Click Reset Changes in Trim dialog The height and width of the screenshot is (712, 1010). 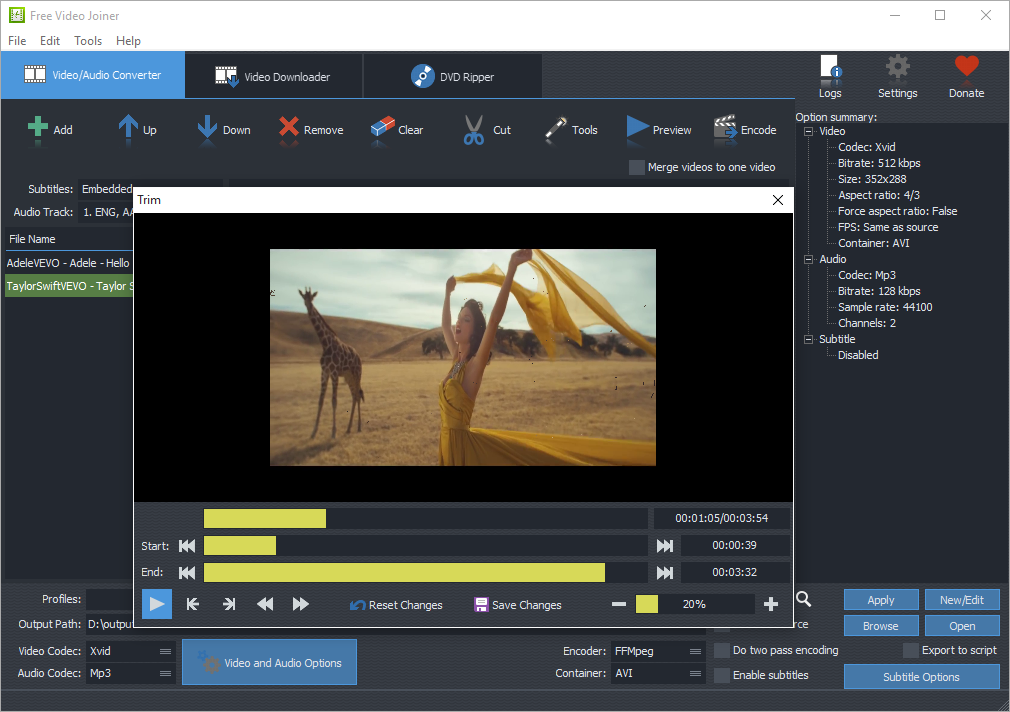(395, 604)
